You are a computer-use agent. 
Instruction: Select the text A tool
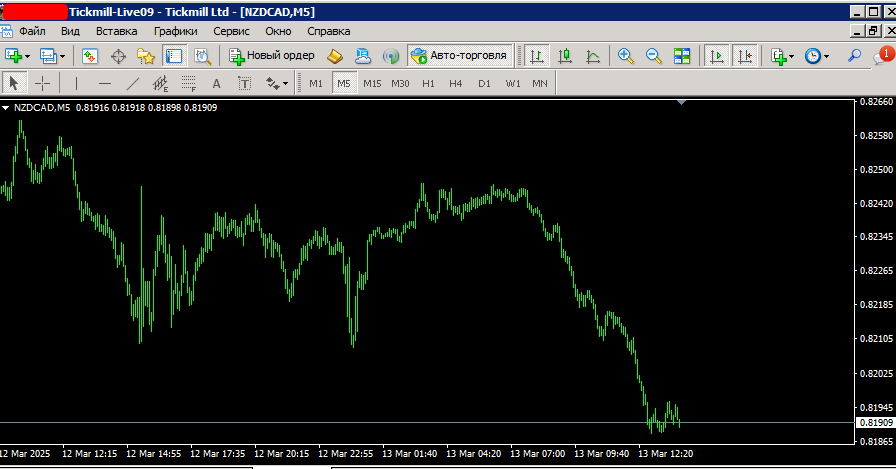216,83
